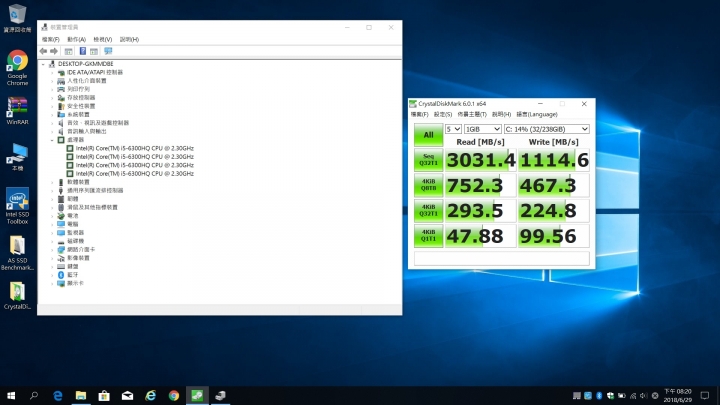Screen dimensions: 720x405
Task: Click the scan hardware monitor toolbar icon
Action: pyautogui.click(x=108, y=51)
